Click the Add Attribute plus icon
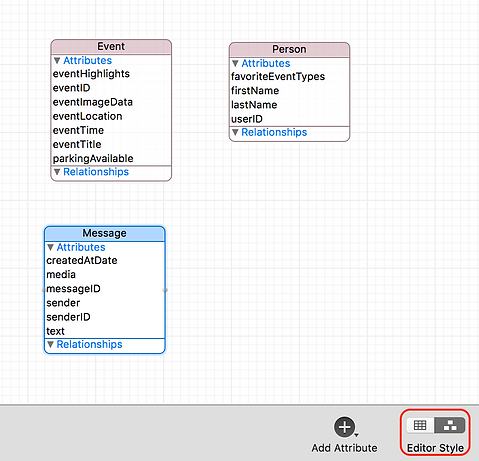479x461 pixels. 344,427
